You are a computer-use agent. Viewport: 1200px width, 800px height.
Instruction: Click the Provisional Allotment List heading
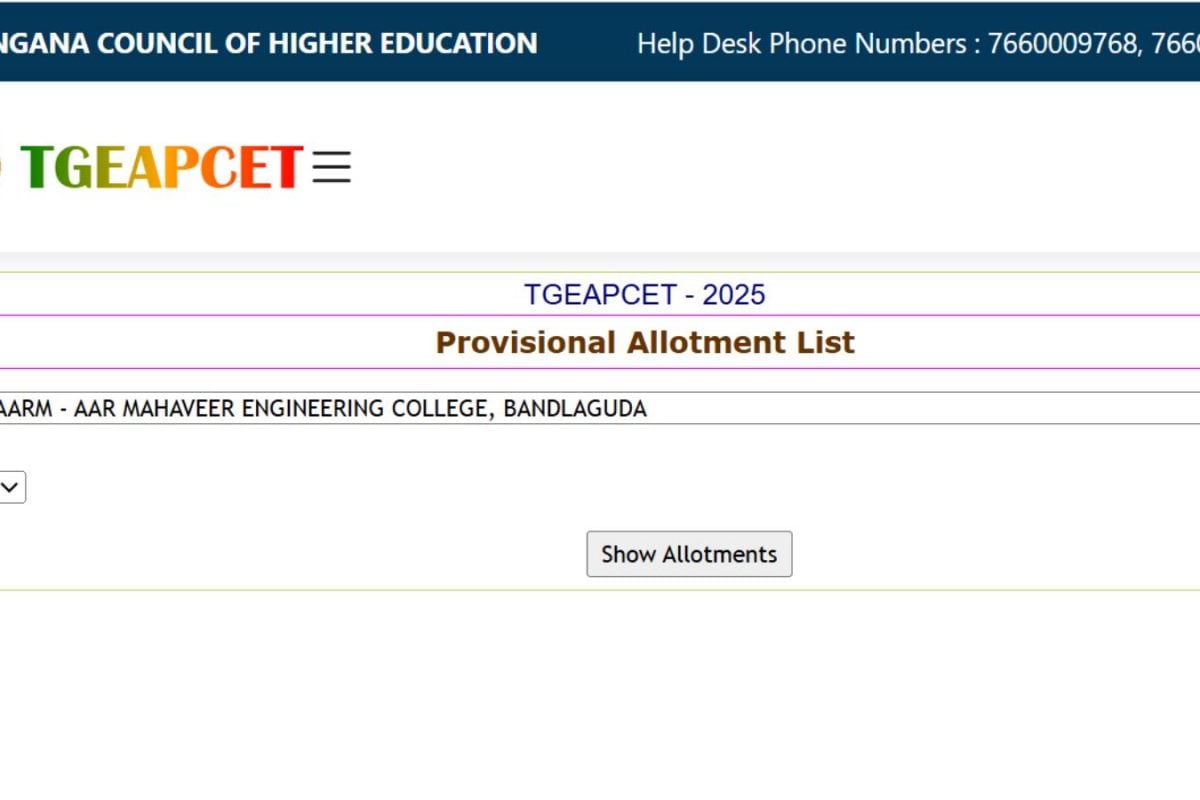645,343
